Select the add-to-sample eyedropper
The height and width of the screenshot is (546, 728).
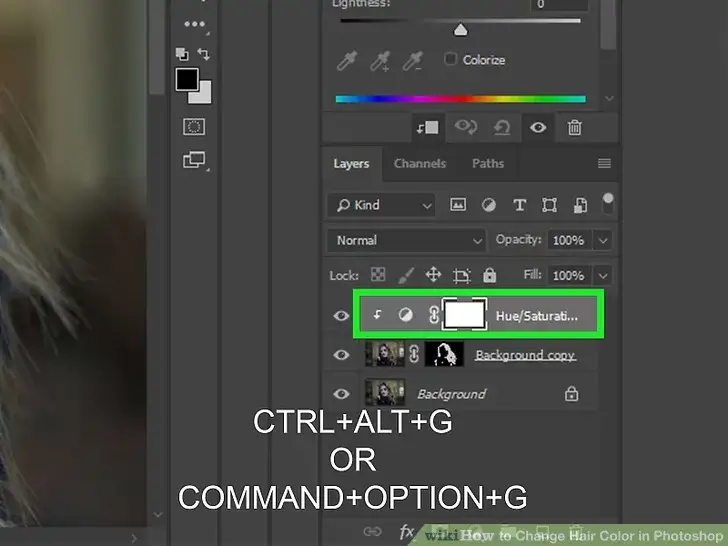pos(379,61)
